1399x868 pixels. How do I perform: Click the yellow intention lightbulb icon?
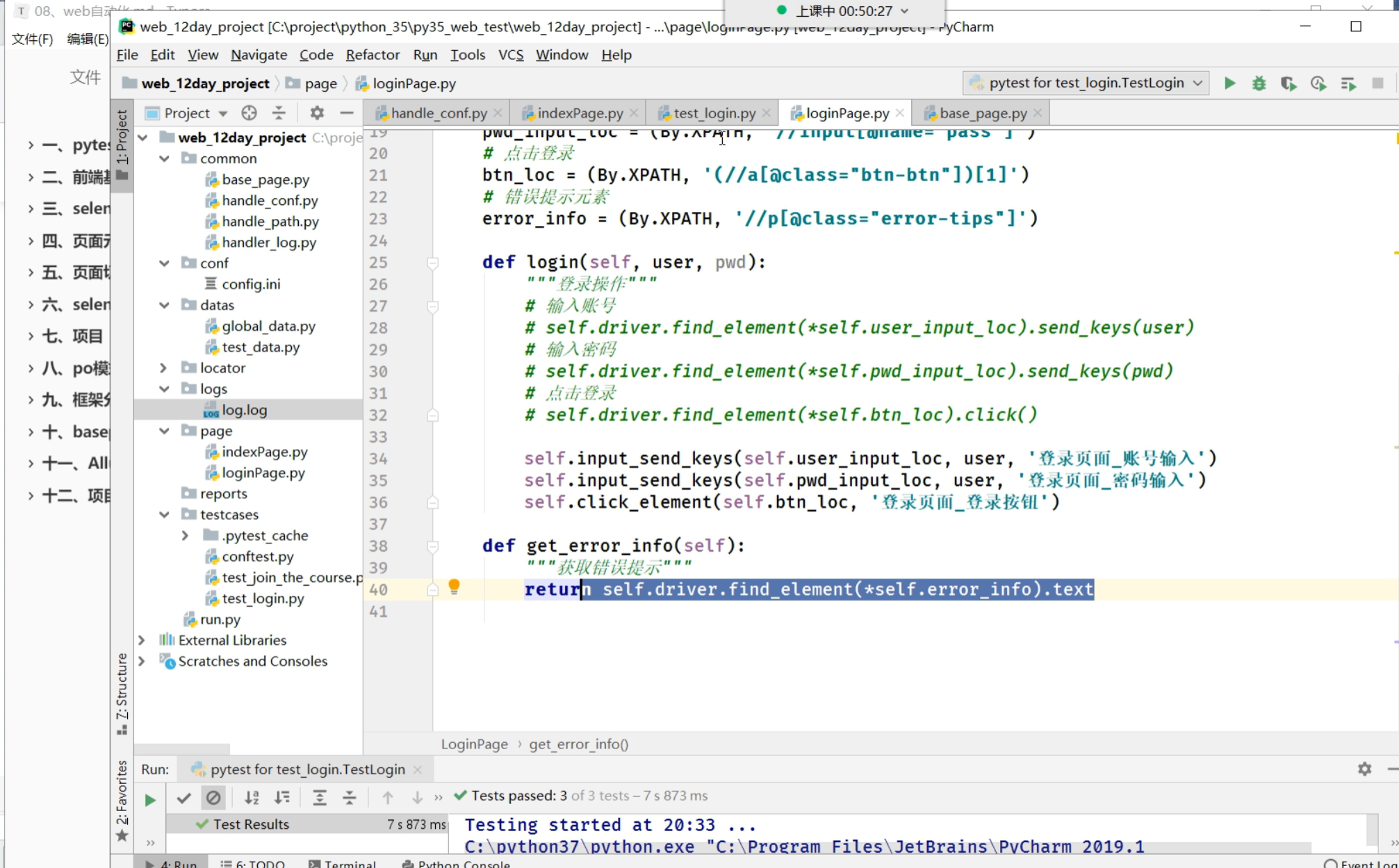point(454,587)
